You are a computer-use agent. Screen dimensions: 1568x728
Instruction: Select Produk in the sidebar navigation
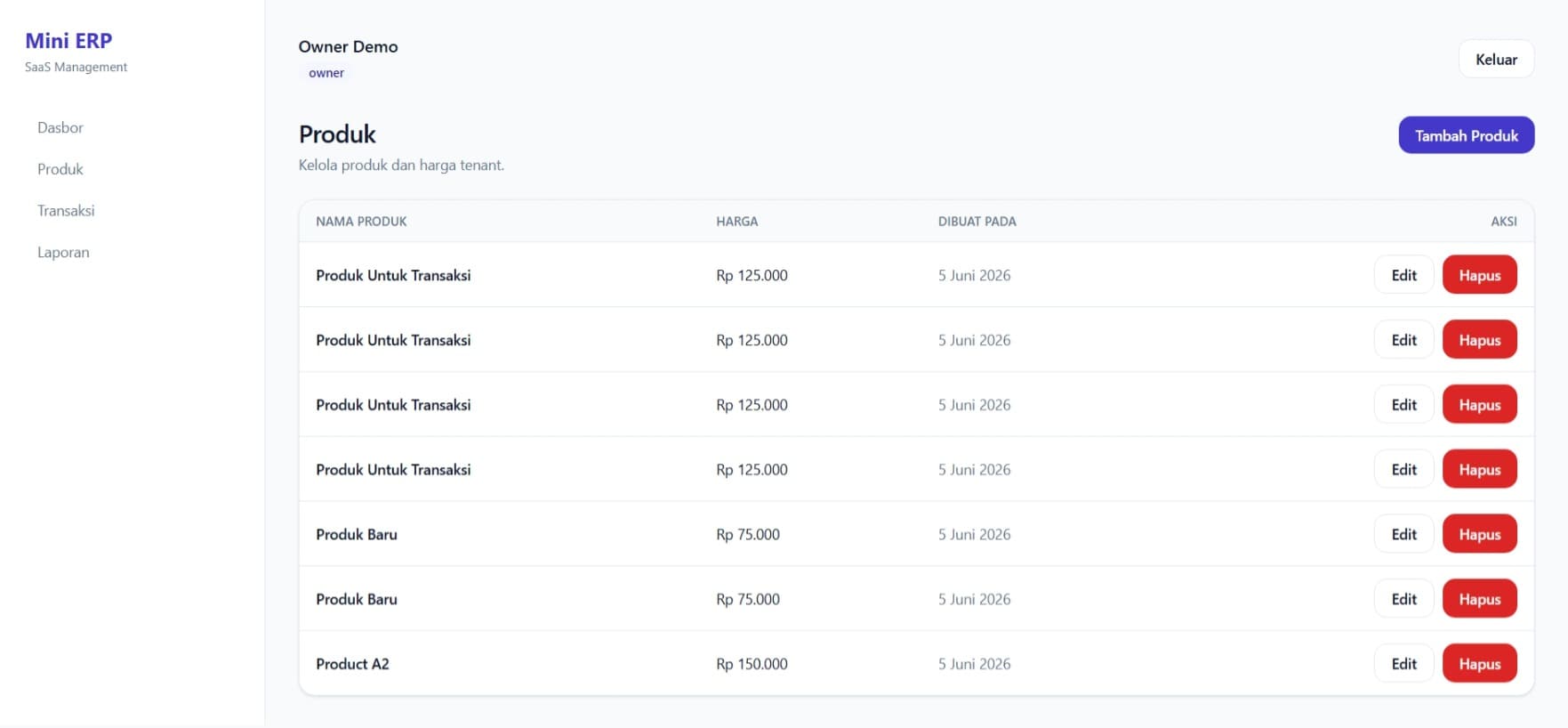(60, 169)
